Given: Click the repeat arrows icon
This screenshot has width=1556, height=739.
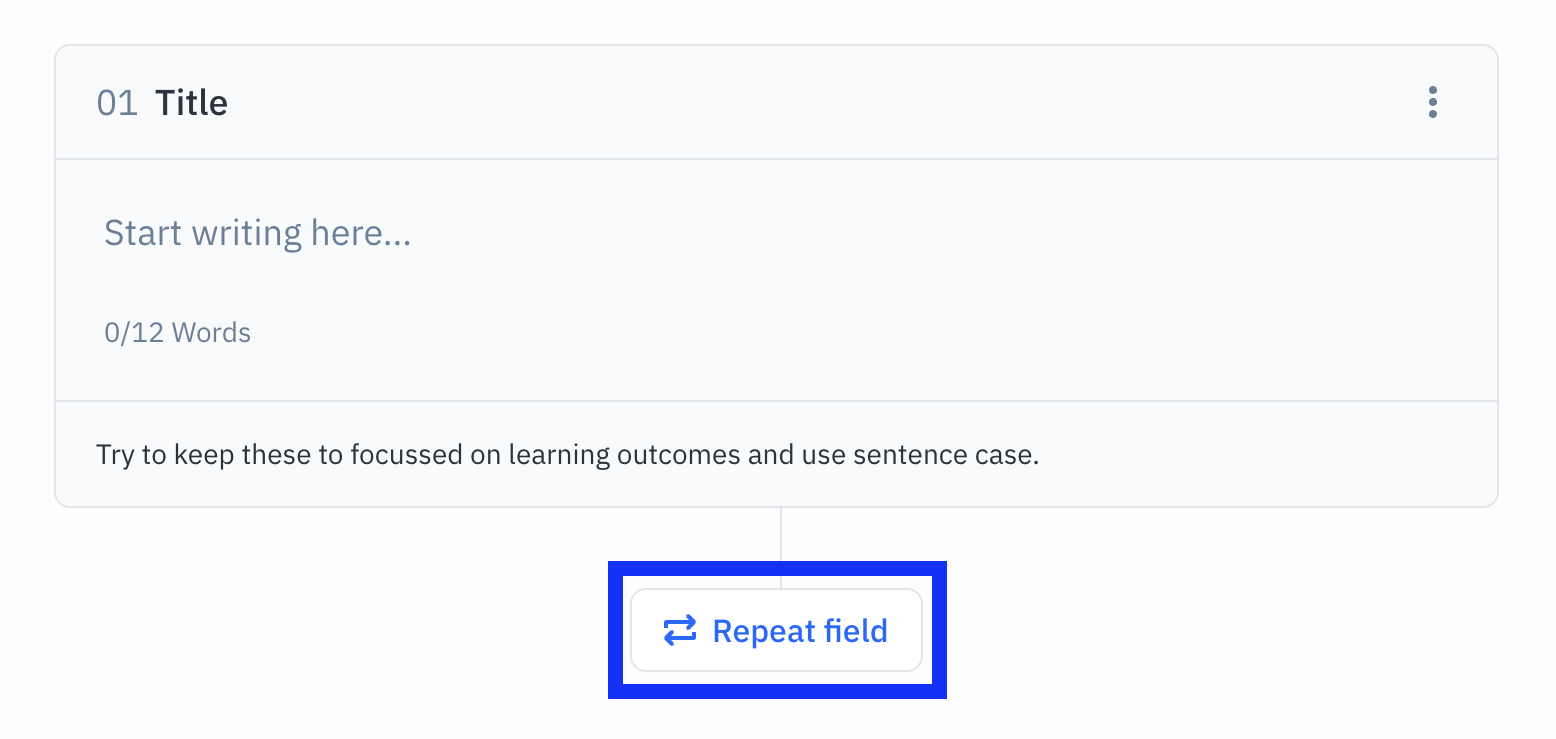Looking at the screenshot, I should click(x=680, y=631).
